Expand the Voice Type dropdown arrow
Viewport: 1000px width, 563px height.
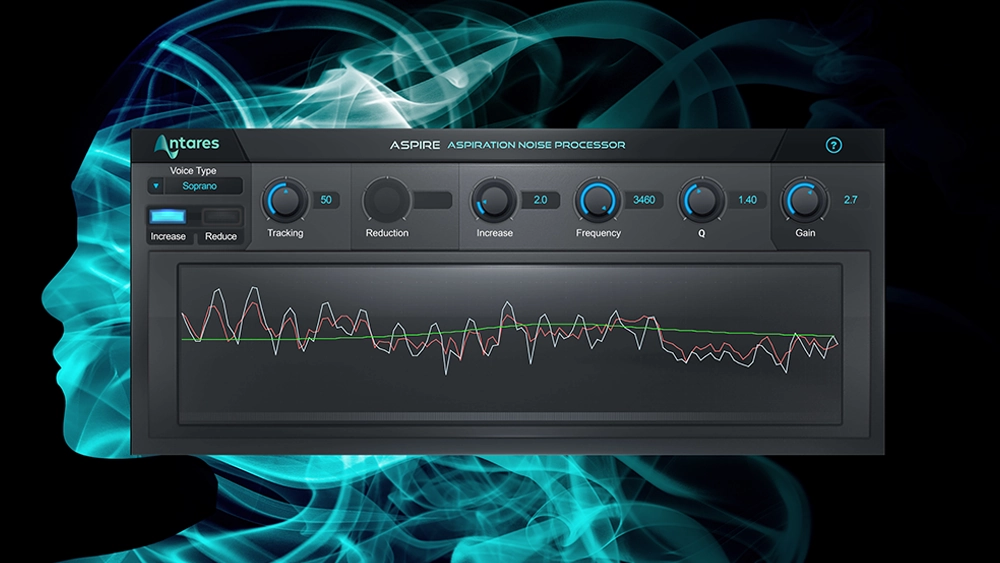pos(155,186)
